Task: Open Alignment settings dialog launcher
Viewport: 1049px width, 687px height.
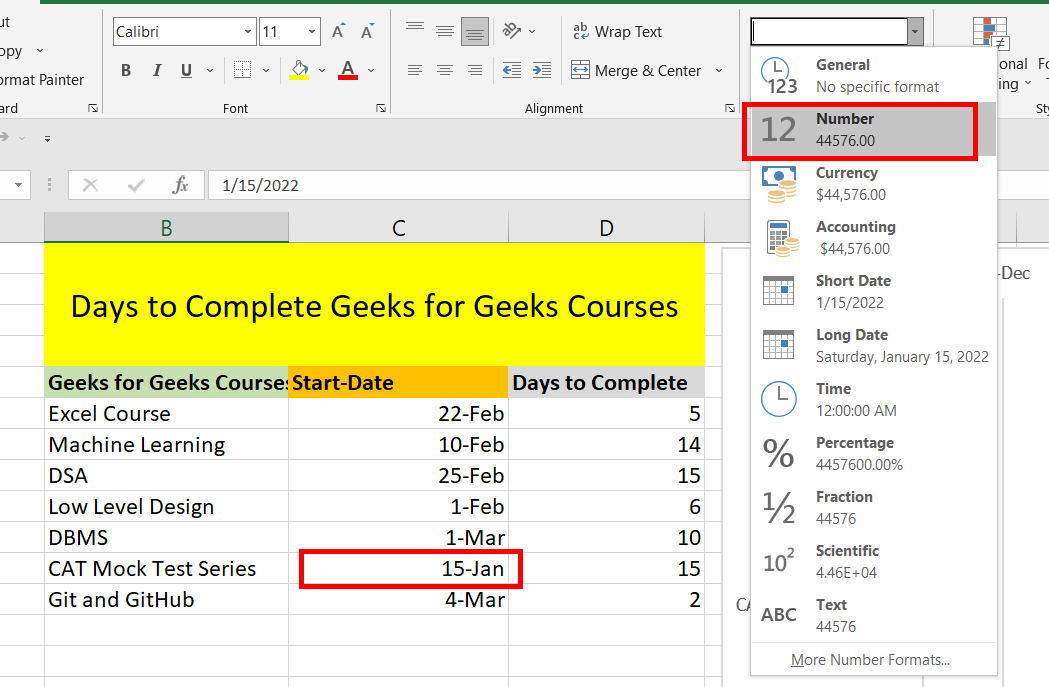Action: 730,108
